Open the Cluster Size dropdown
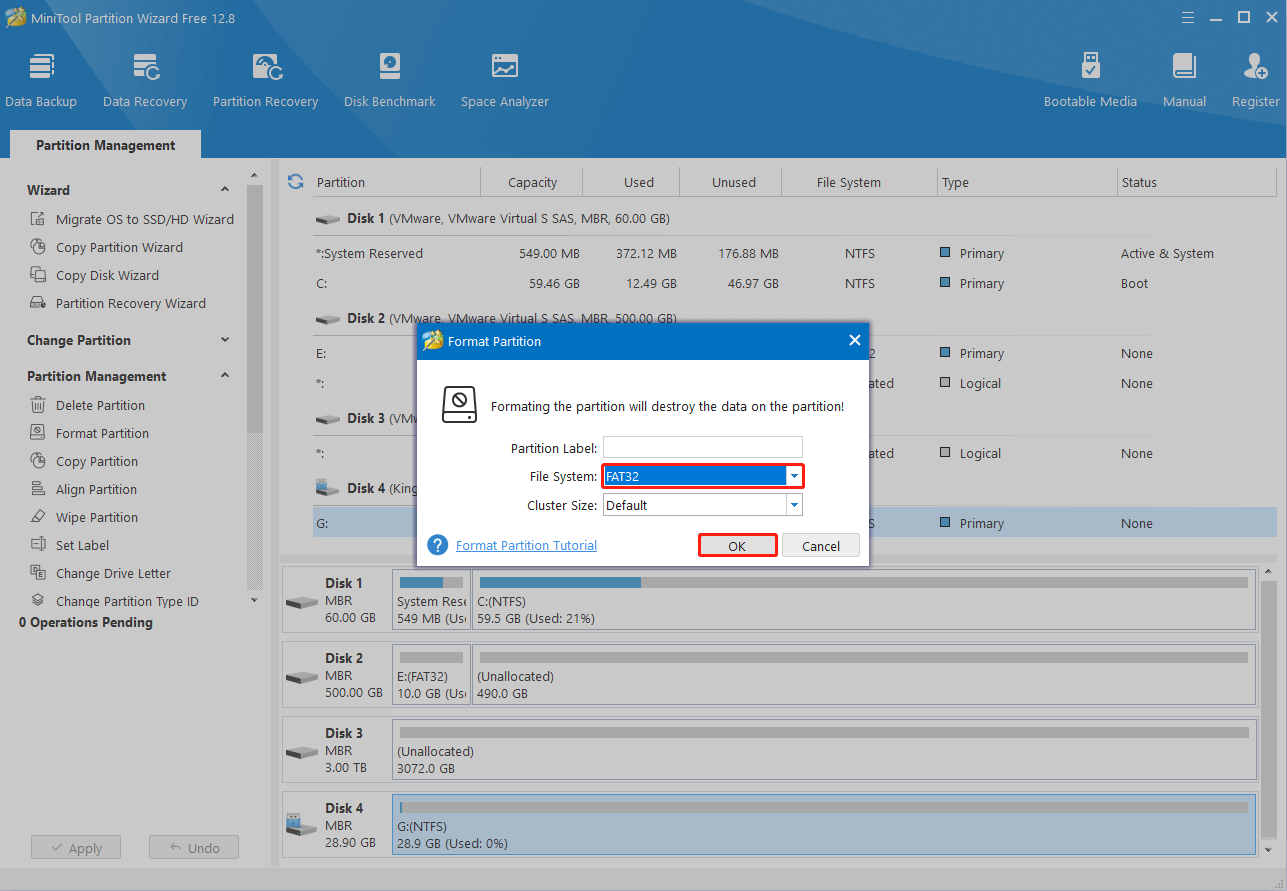Screen dimensions: 1287x891 coord(794,505)
